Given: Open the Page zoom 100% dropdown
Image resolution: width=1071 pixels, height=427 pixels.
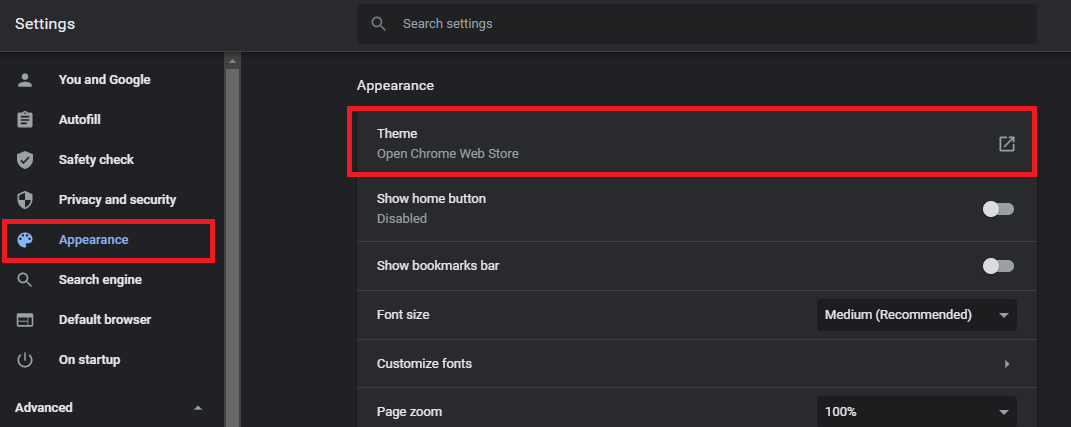Looking at the screenshot, I should tap(917, 412).
